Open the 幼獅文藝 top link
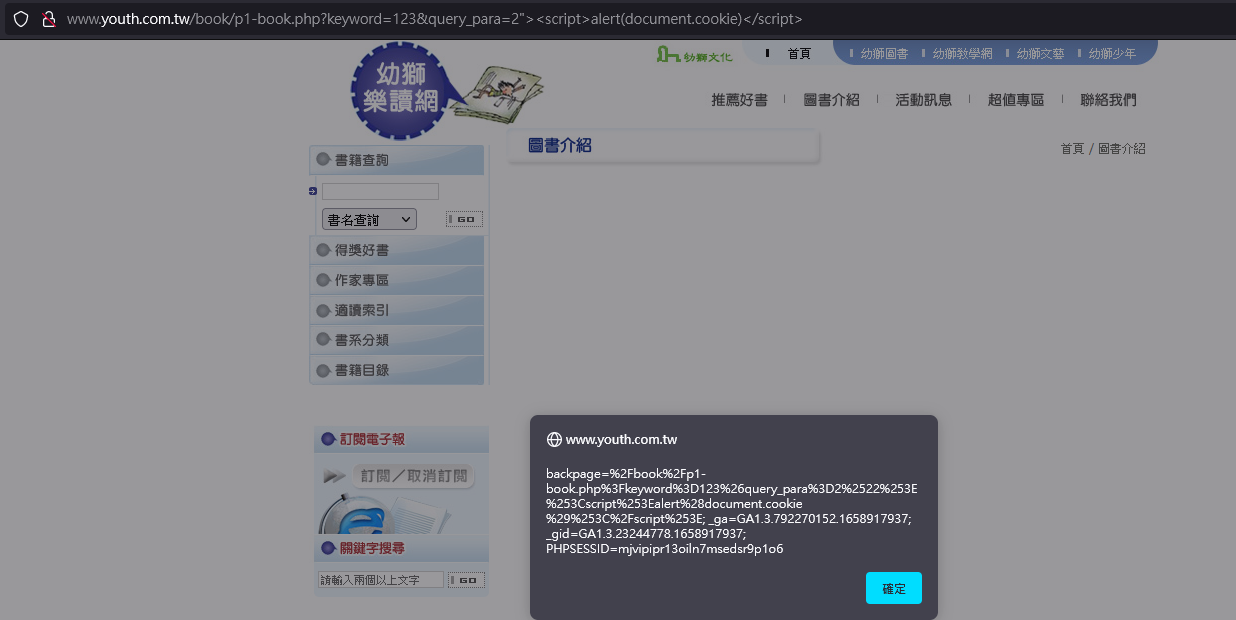 tap(1040, 54)
